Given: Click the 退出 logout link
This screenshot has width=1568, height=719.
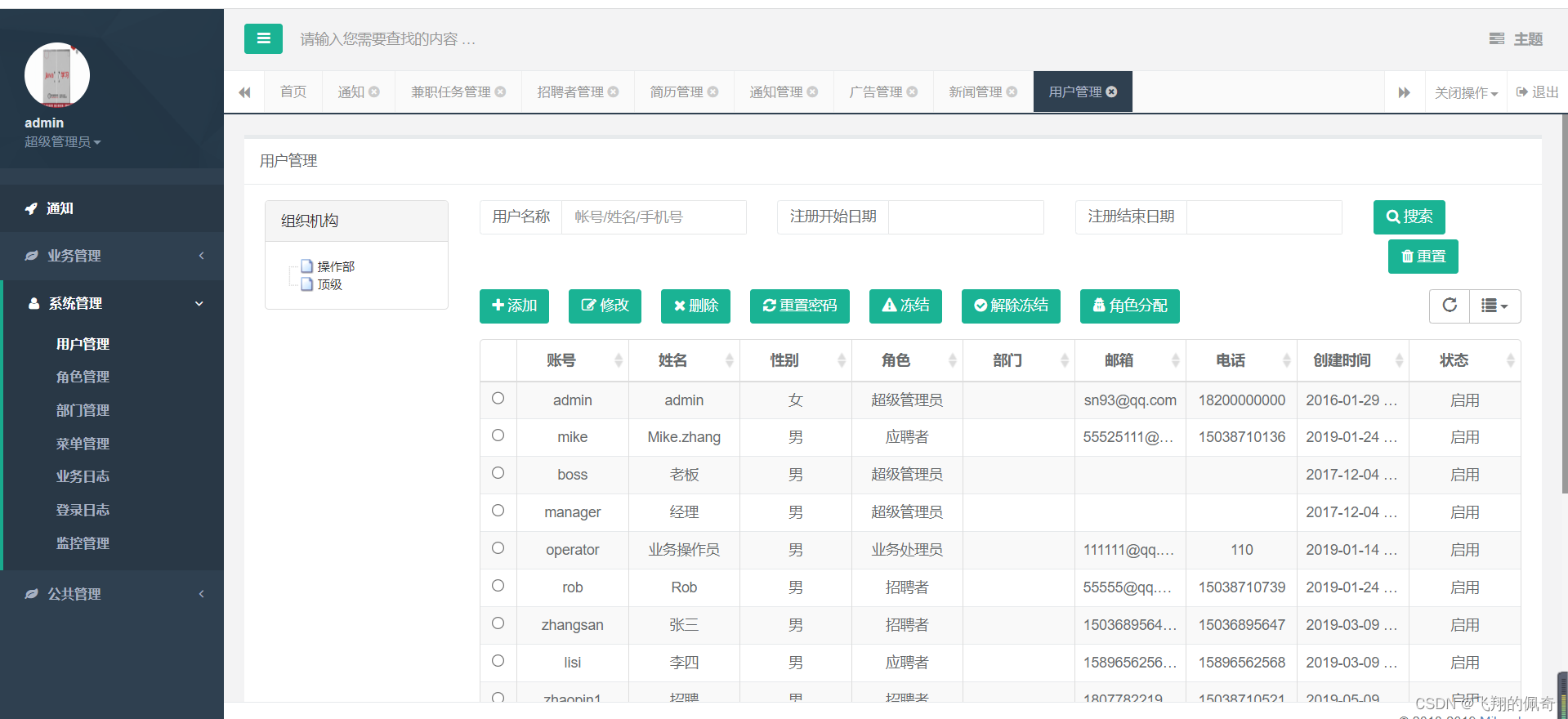Looking at the screenshot, I should [x=1538, y=92].
